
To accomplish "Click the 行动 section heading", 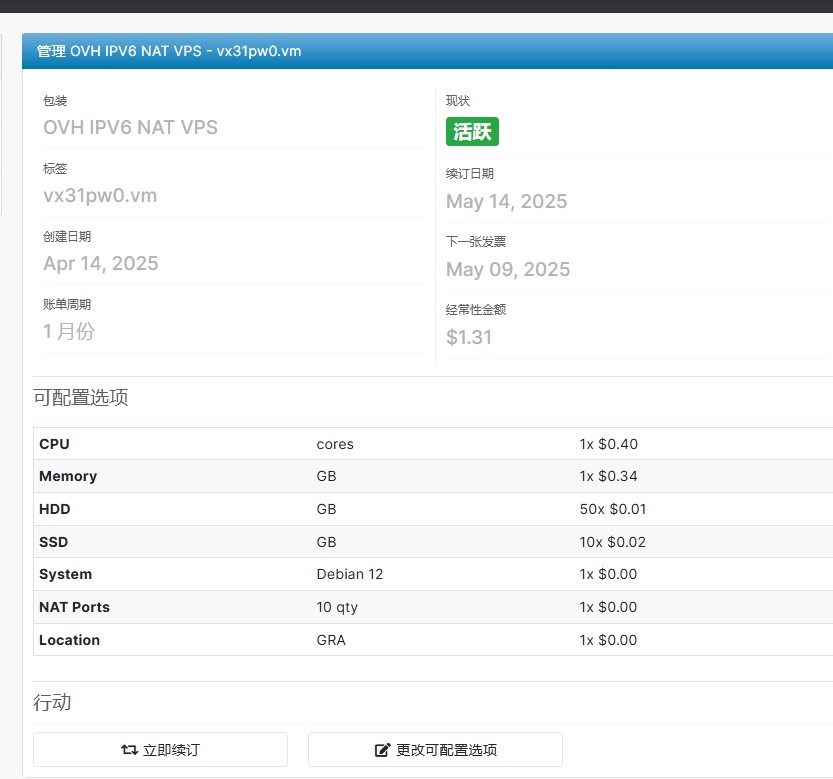I will coord(52,702).
